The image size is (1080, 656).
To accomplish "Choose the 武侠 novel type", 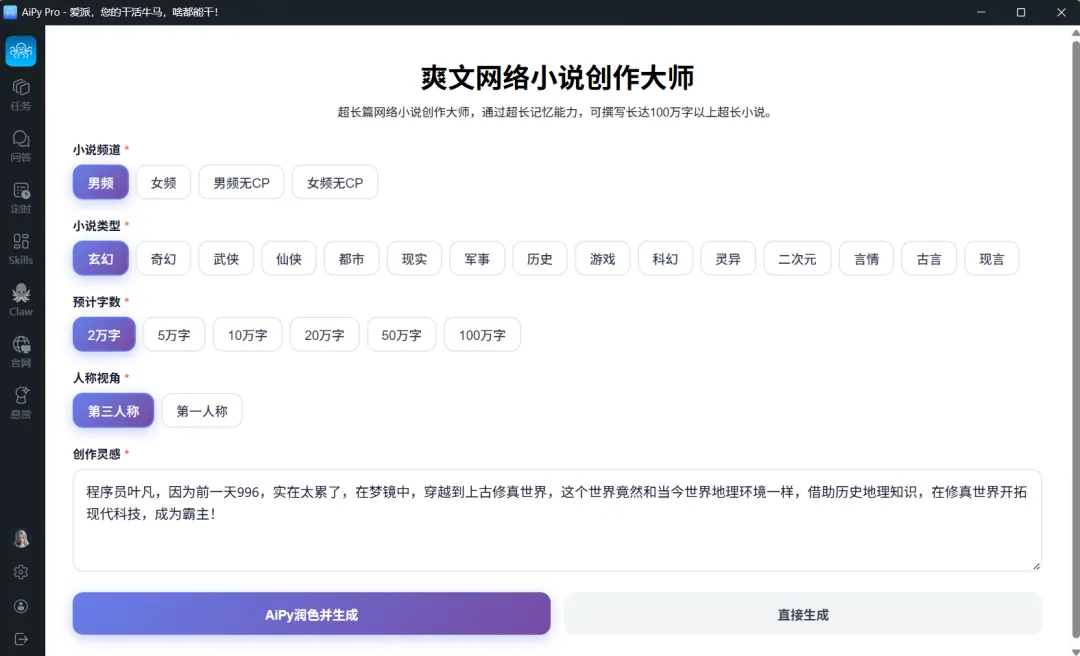I will pyautogui.click(x=226, y=259).
